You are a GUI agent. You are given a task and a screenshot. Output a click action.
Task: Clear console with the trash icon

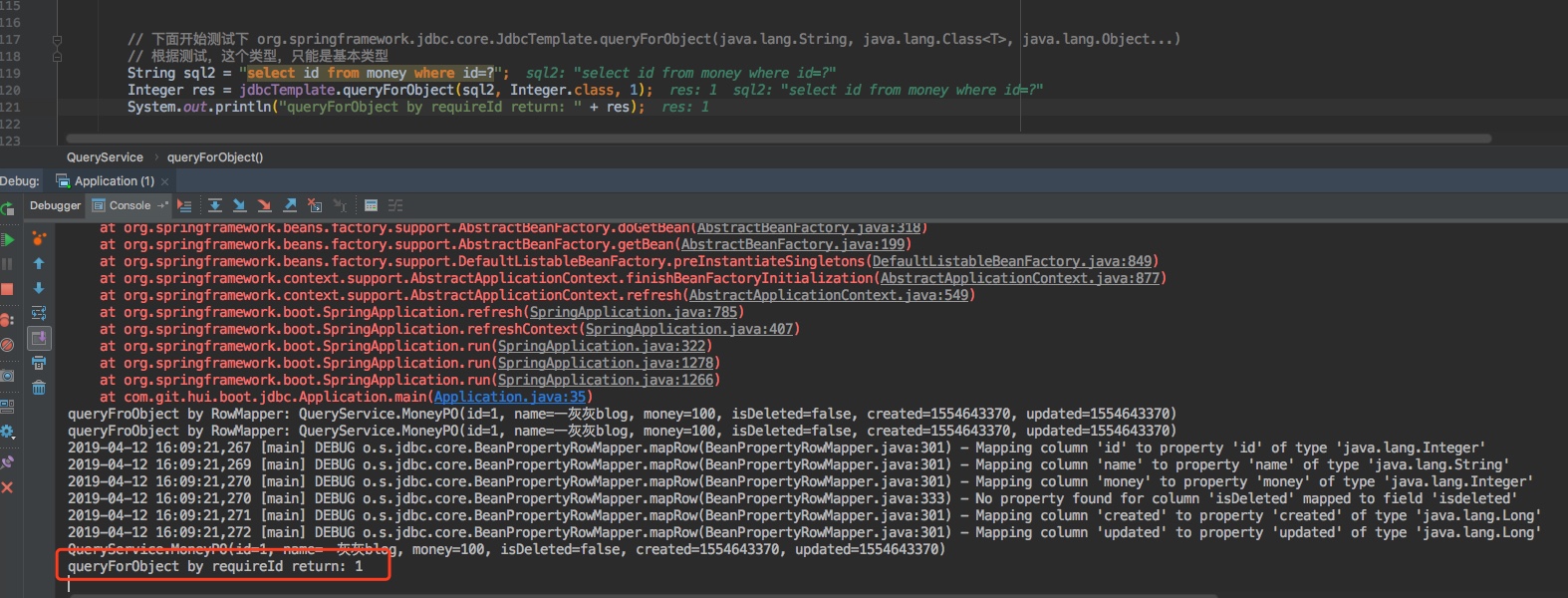(x=39, y=388)
